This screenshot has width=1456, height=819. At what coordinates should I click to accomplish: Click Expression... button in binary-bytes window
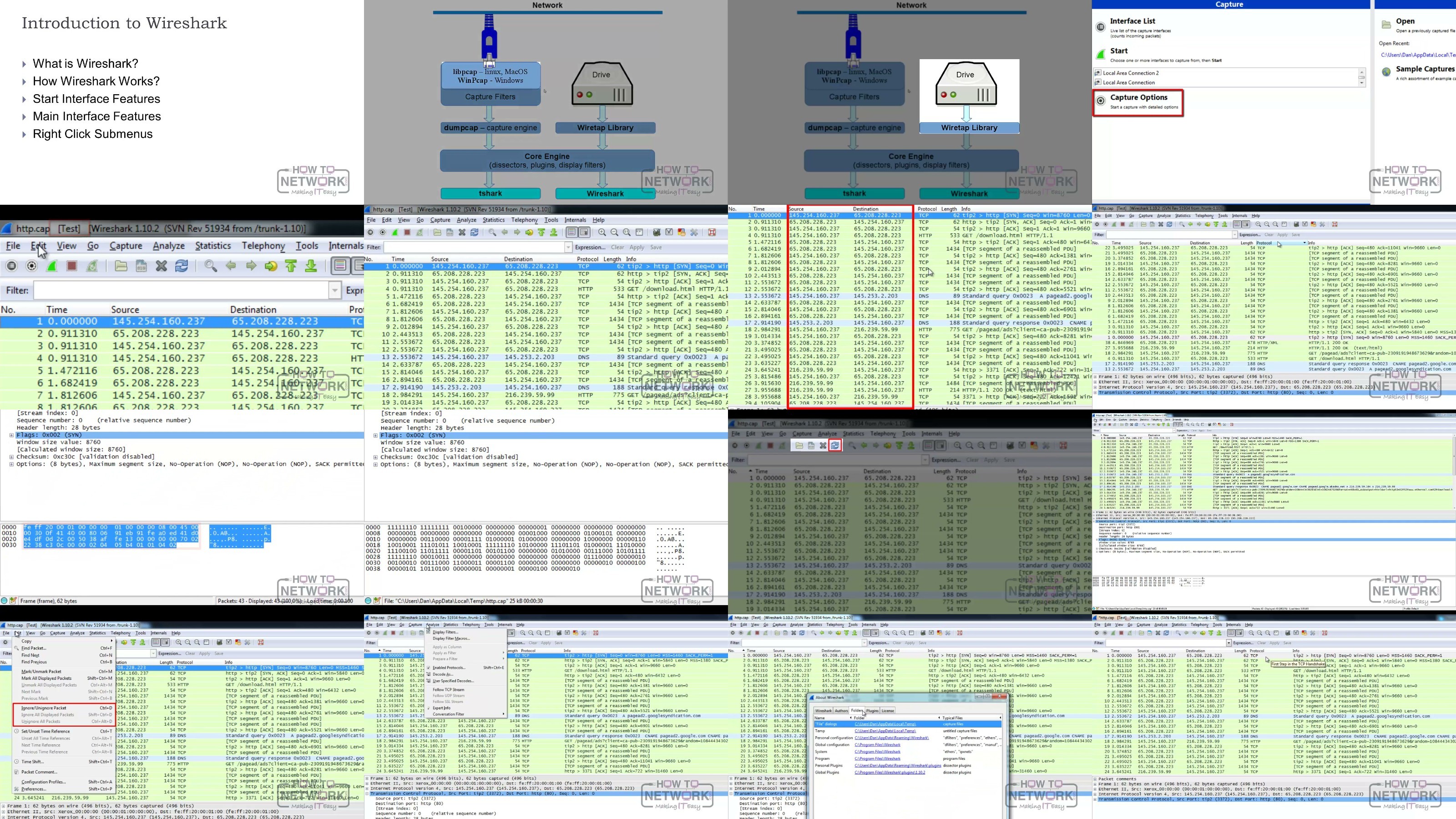click(590, 247)
